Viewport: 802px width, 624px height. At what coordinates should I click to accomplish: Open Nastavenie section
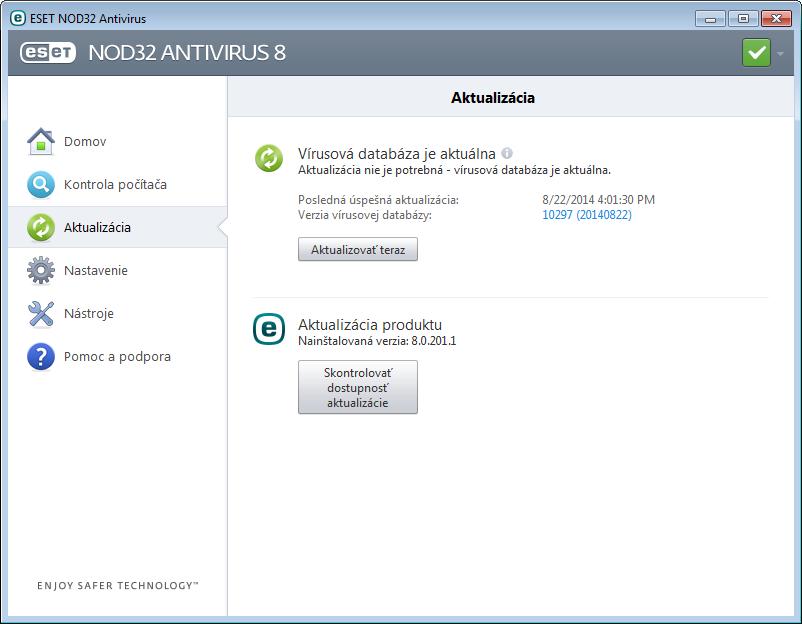[x=118, y=271]
